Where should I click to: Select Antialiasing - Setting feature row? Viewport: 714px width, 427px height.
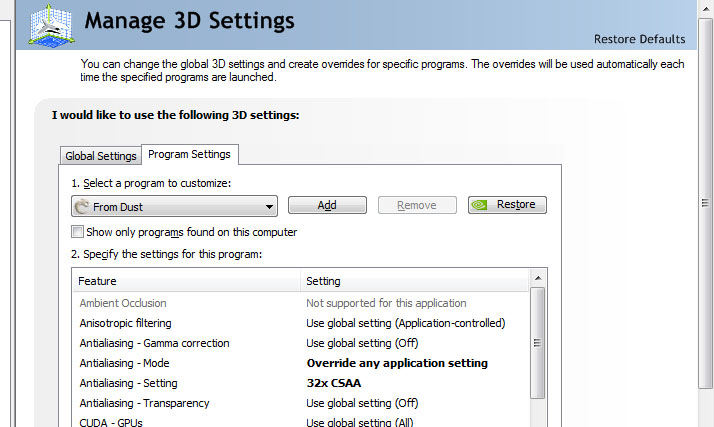tap(301, 383)
